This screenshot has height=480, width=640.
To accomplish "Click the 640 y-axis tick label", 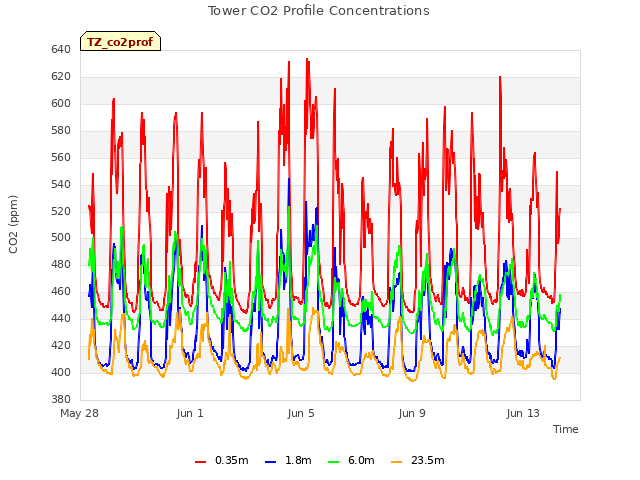I will point(61,49).
